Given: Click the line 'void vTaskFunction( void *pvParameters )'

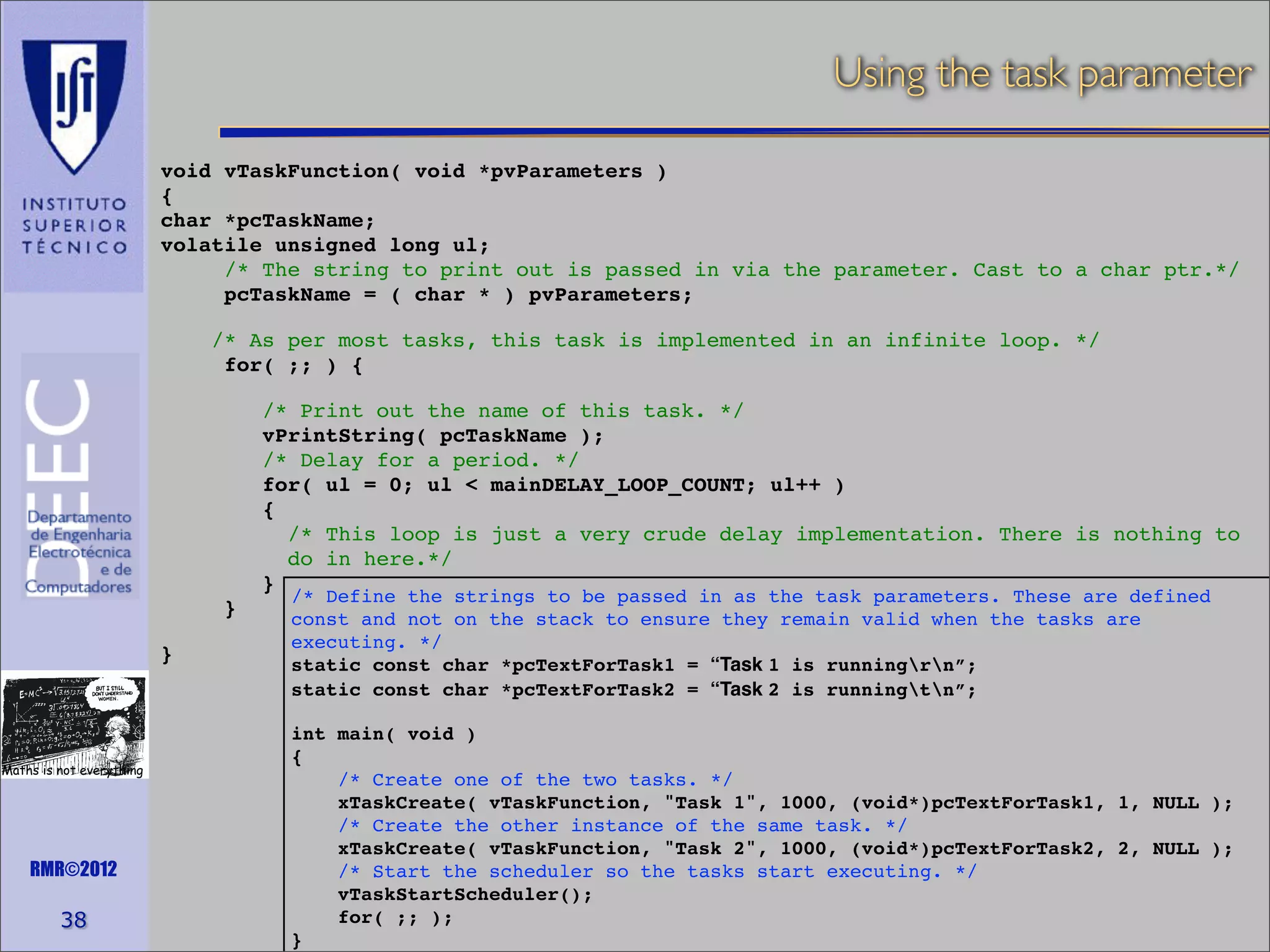Looking at the screenshot, I should coord(414,171).
